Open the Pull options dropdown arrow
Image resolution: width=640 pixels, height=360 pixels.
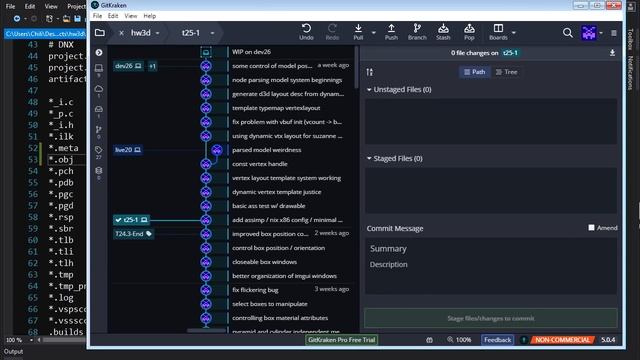pos(373,33)
